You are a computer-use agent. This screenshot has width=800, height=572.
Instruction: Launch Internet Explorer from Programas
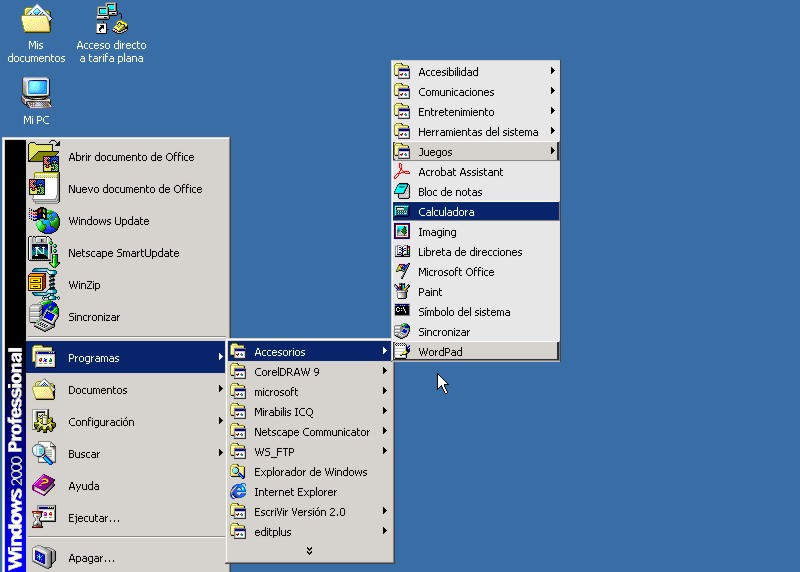click(309, 491)
